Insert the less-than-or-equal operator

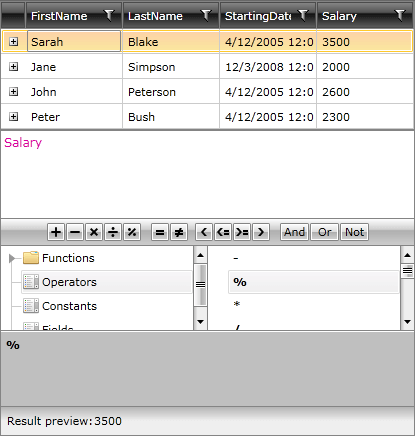click(223, 232)
